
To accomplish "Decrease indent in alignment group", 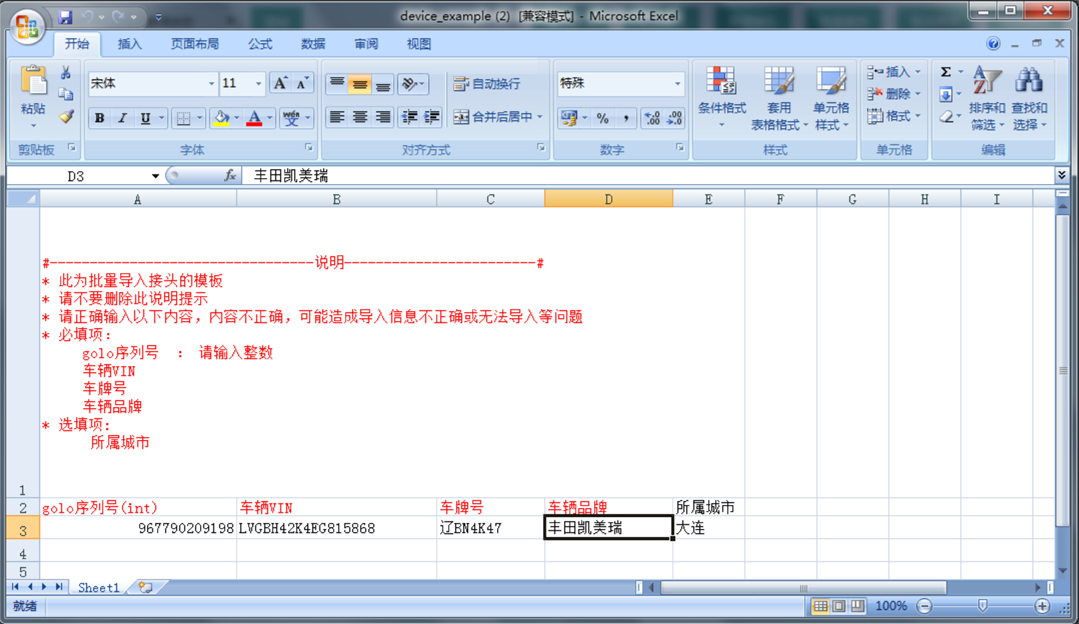I will click(x=409, y=117).
